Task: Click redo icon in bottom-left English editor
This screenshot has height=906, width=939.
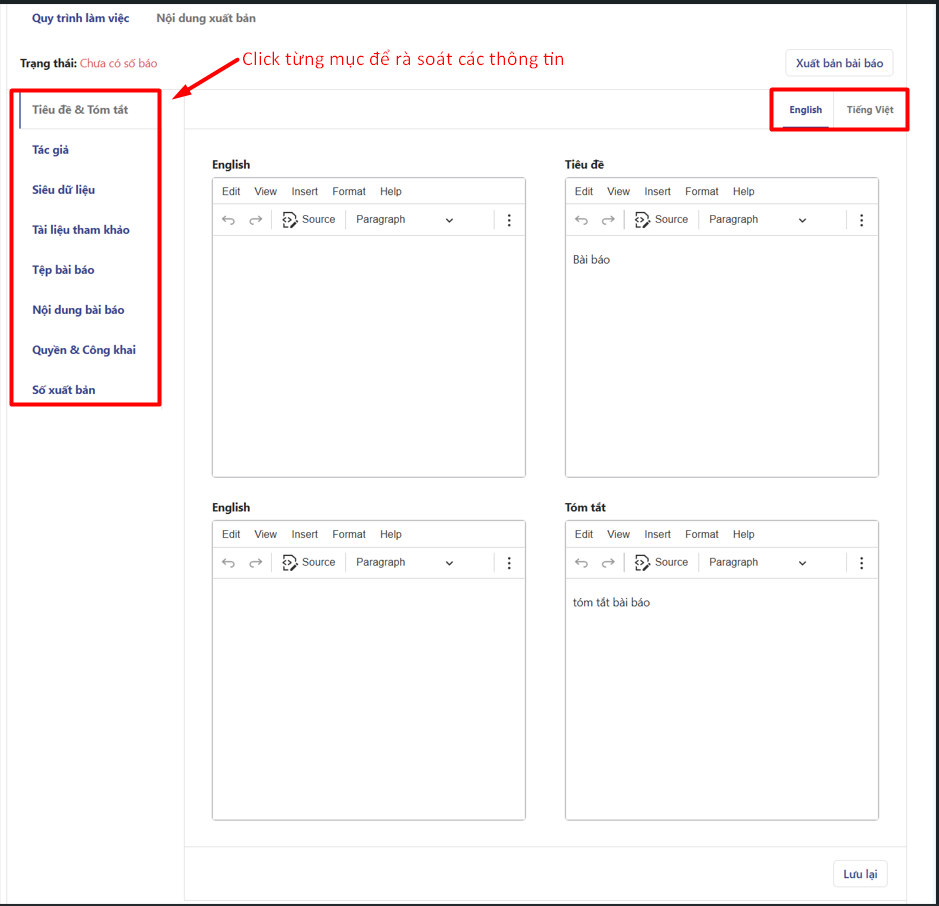Action: [x=255, y=563]
